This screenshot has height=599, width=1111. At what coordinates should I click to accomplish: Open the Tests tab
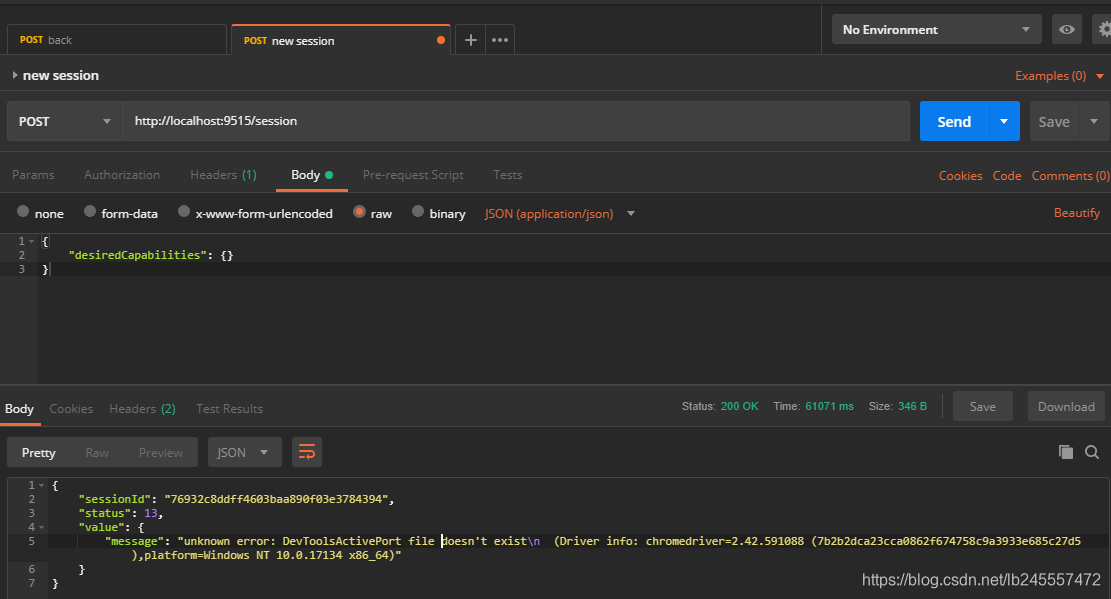507,174
